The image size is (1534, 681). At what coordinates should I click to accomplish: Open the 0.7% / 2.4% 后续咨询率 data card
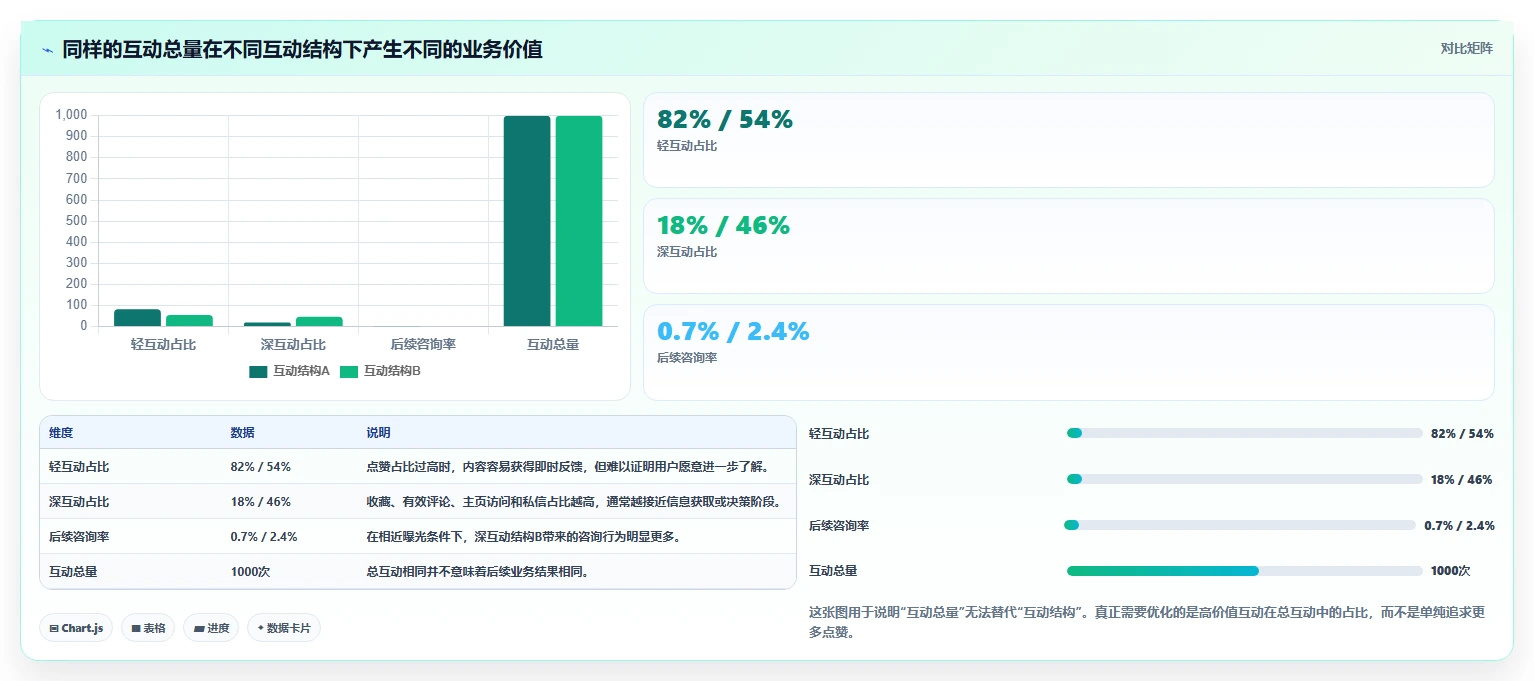pyautogui.click(x=1068, y=352)
